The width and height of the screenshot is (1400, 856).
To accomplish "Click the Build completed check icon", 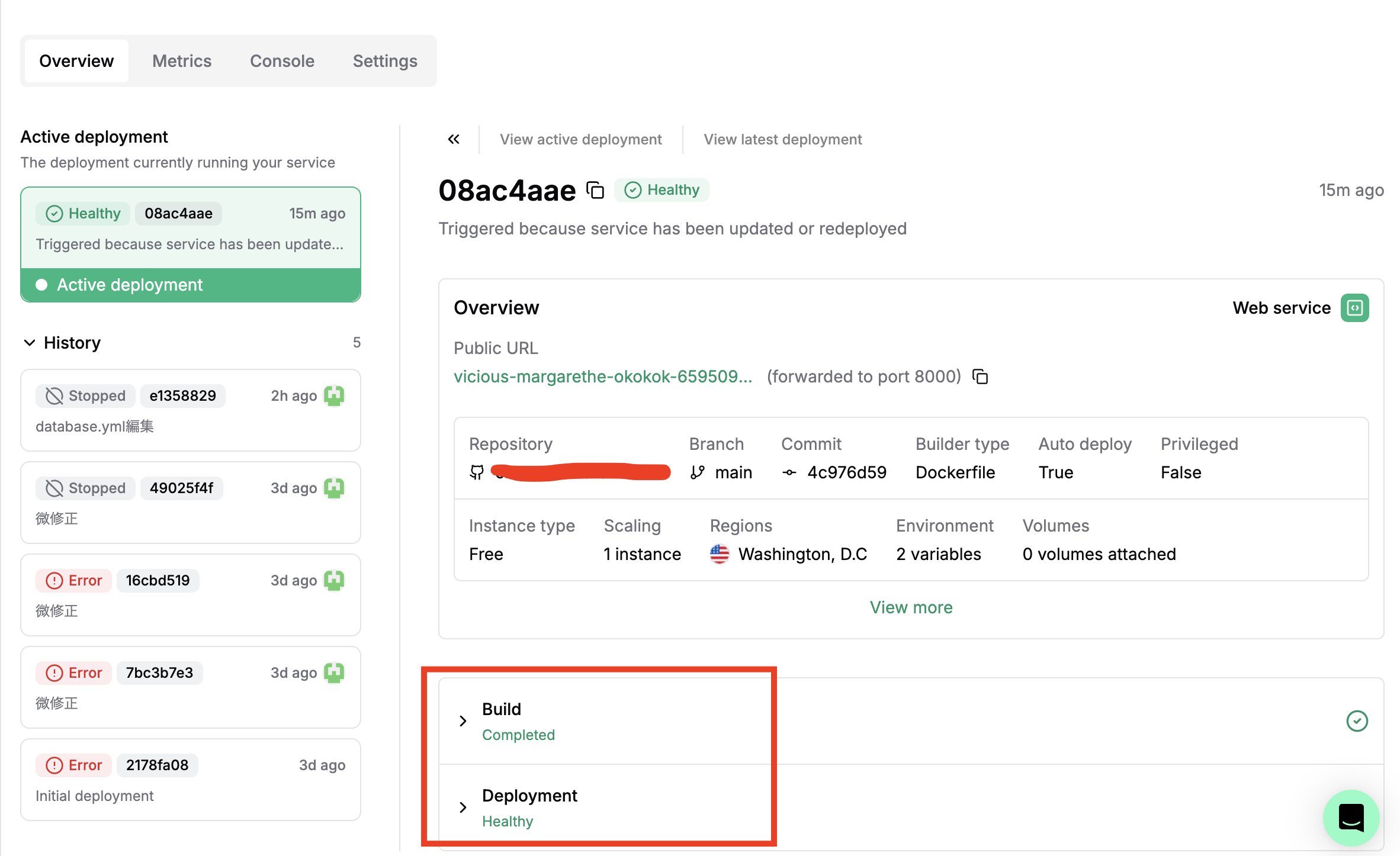I will [1357, 721].
